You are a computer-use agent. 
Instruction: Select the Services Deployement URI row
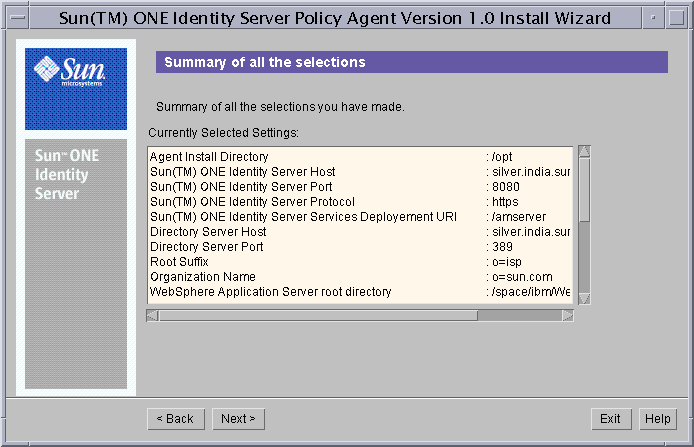[360, 217]
